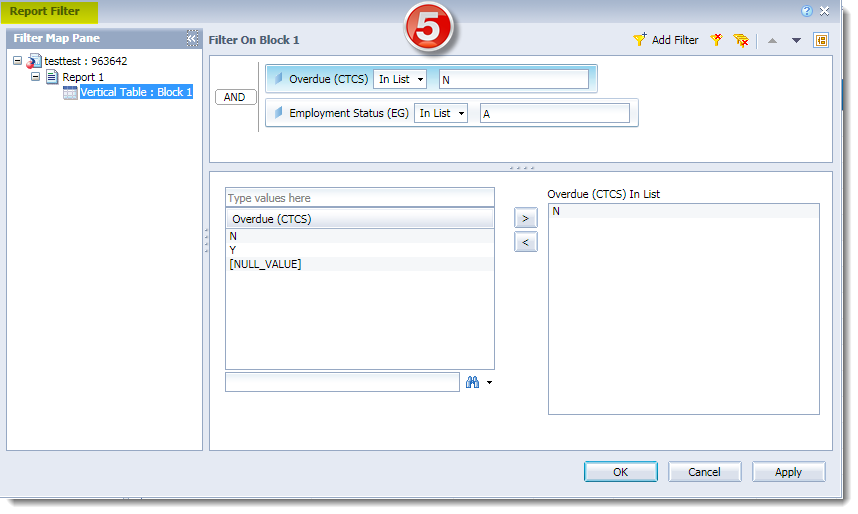This screenshot has height=514, width=858.
Task: Select value Y in the values list
Action: point(360,250)
